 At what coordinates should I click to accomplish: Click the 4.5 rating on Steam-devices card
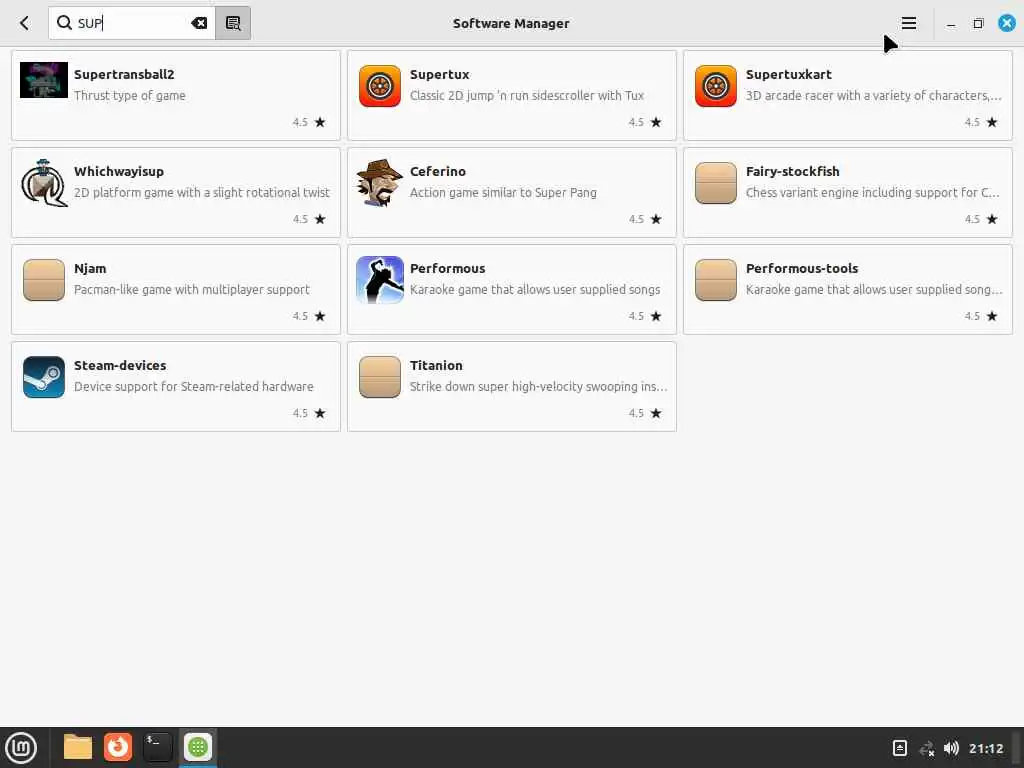(x=300, y=413)
